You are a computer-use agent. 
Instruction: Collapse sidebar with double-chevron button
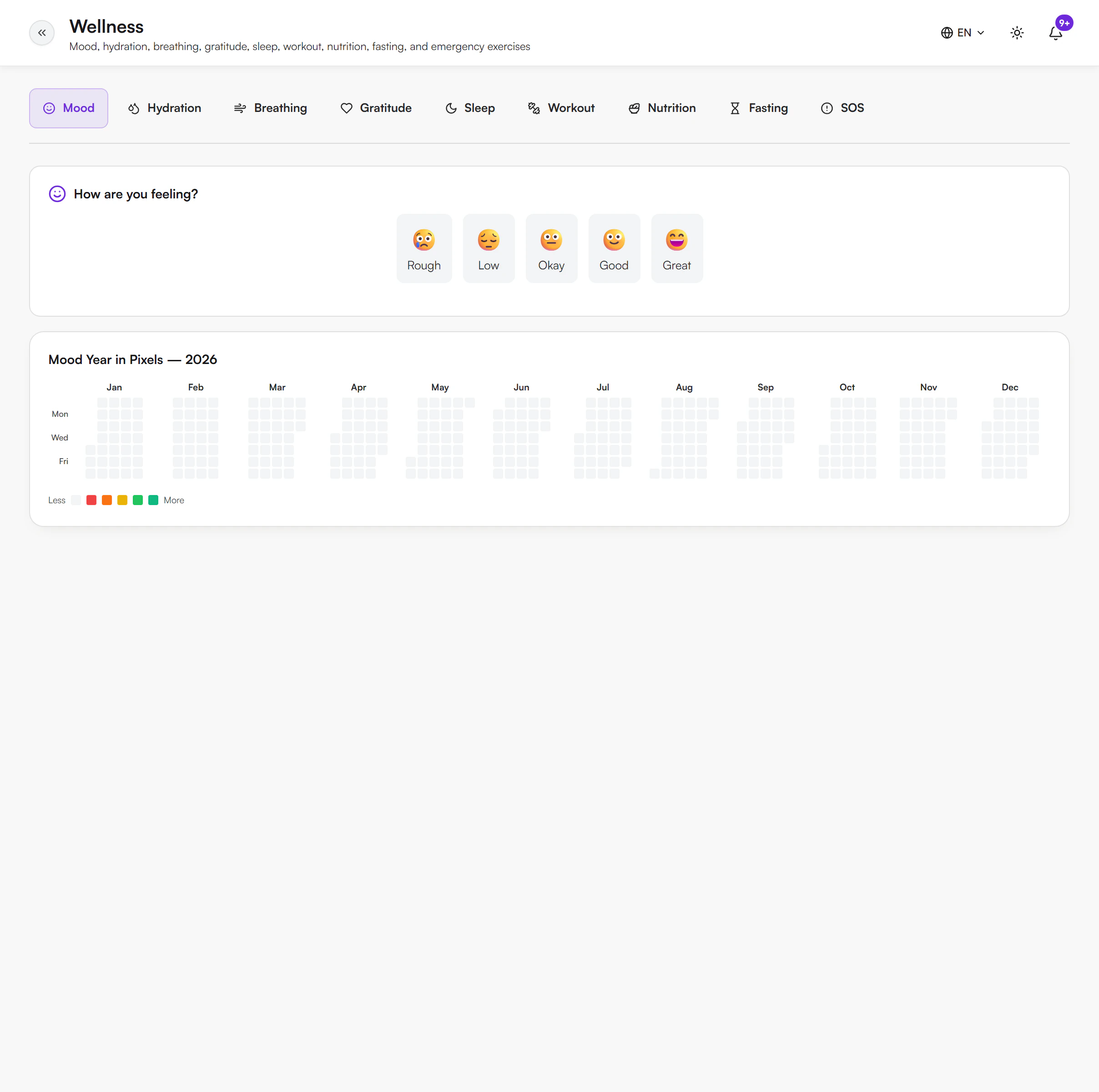coord(41,32)
